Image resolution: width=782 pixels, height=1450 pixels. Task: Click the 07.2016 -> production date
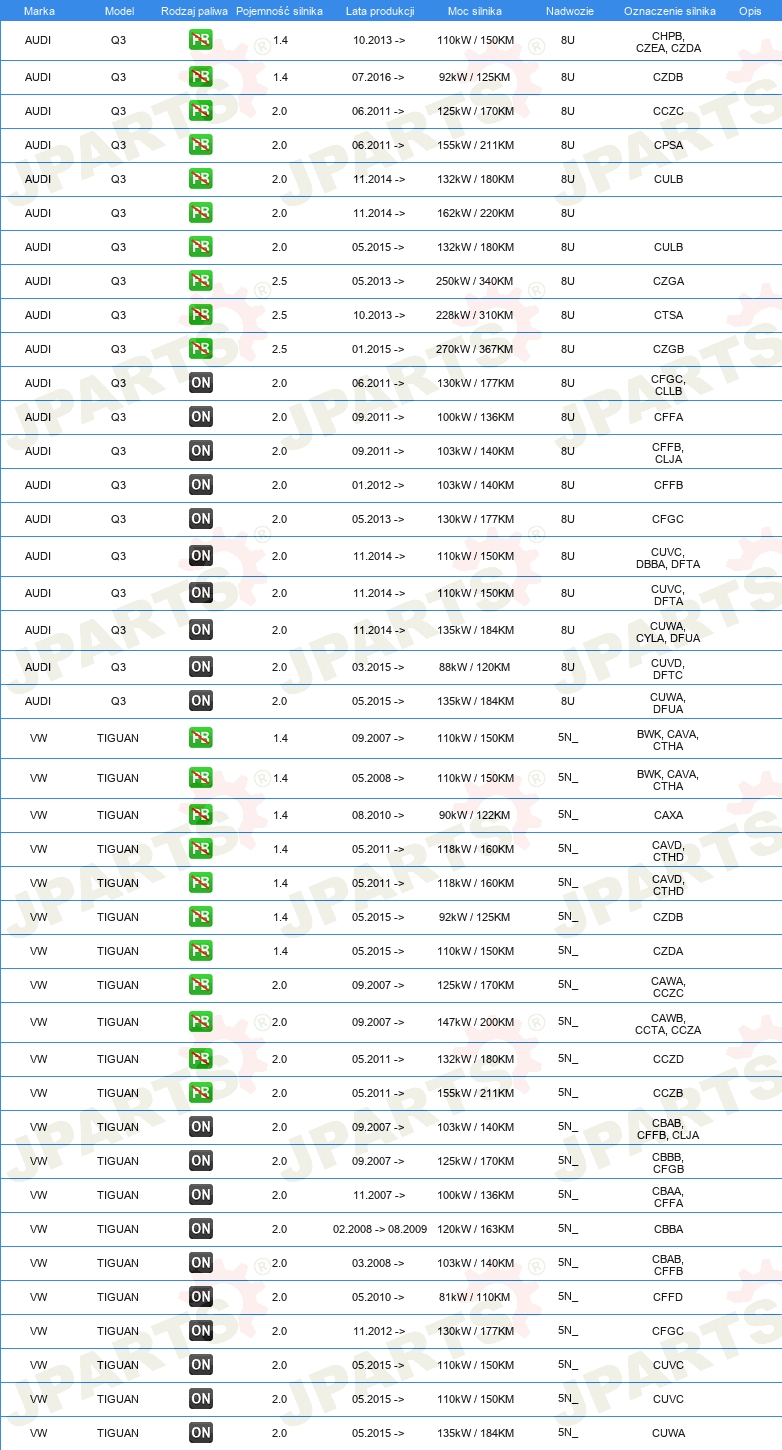(379, 77)
